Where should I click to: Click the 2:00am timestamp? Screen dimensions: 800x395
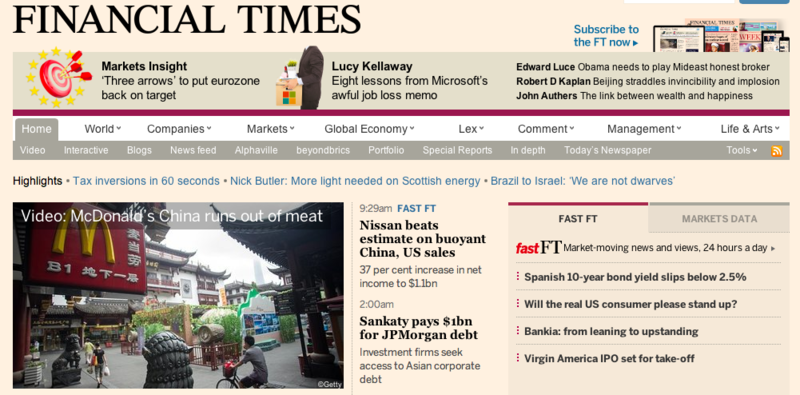pos(377,305)
